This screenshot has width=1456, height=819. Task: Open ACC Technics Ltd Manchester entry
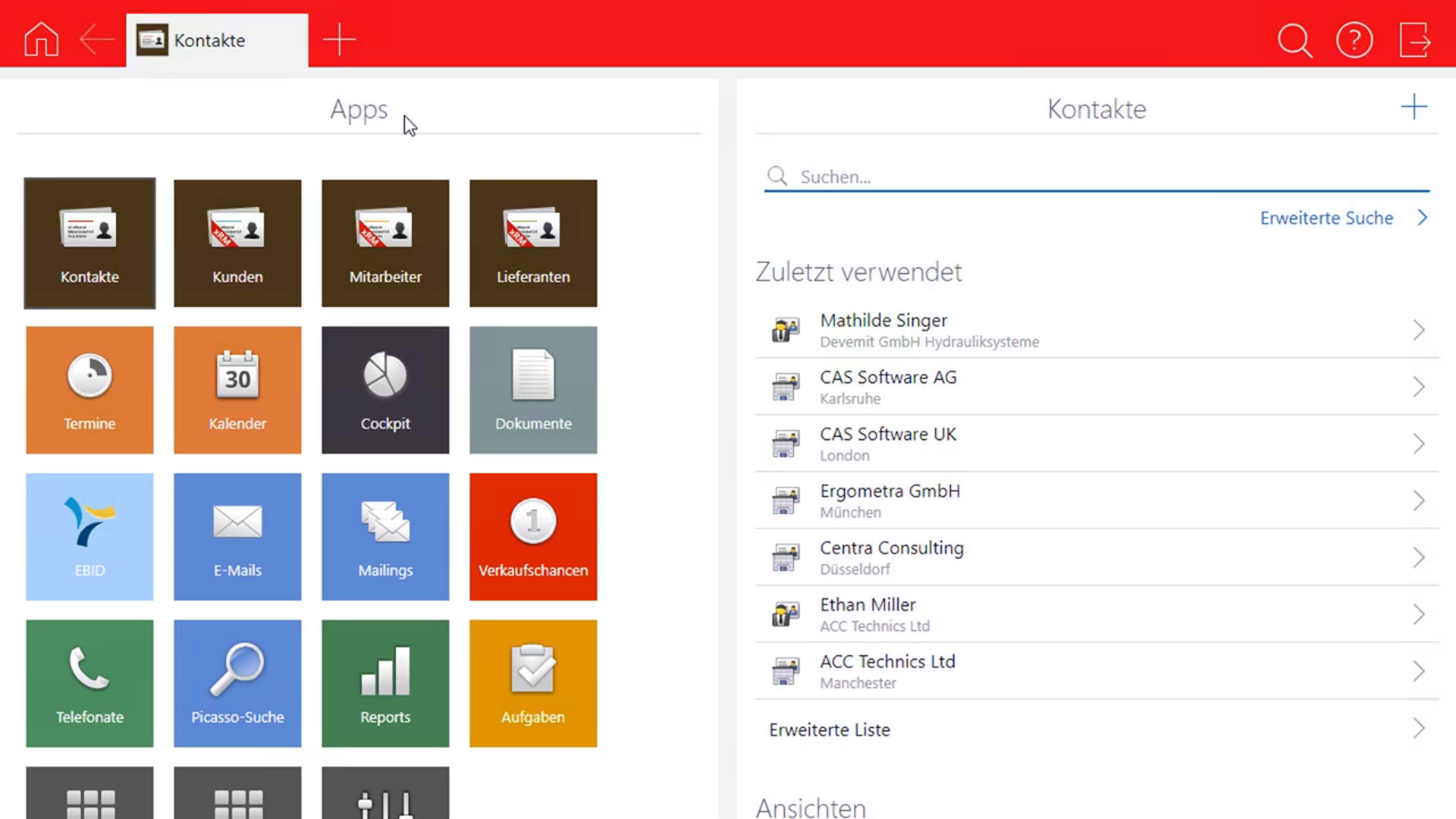click(1097, 671)
